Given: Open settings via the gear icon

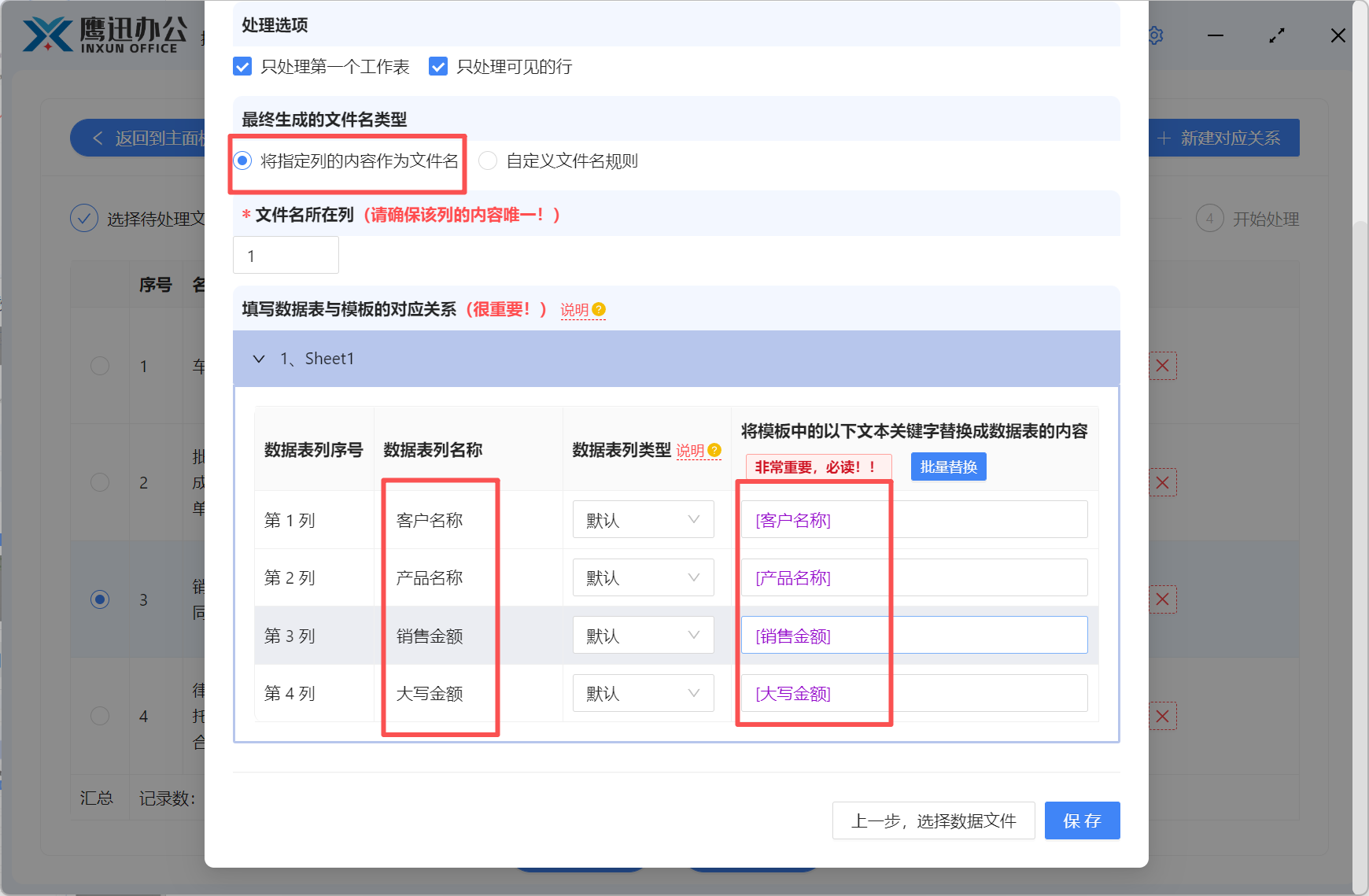Looking at the screenshot, I should [1155, 35].
